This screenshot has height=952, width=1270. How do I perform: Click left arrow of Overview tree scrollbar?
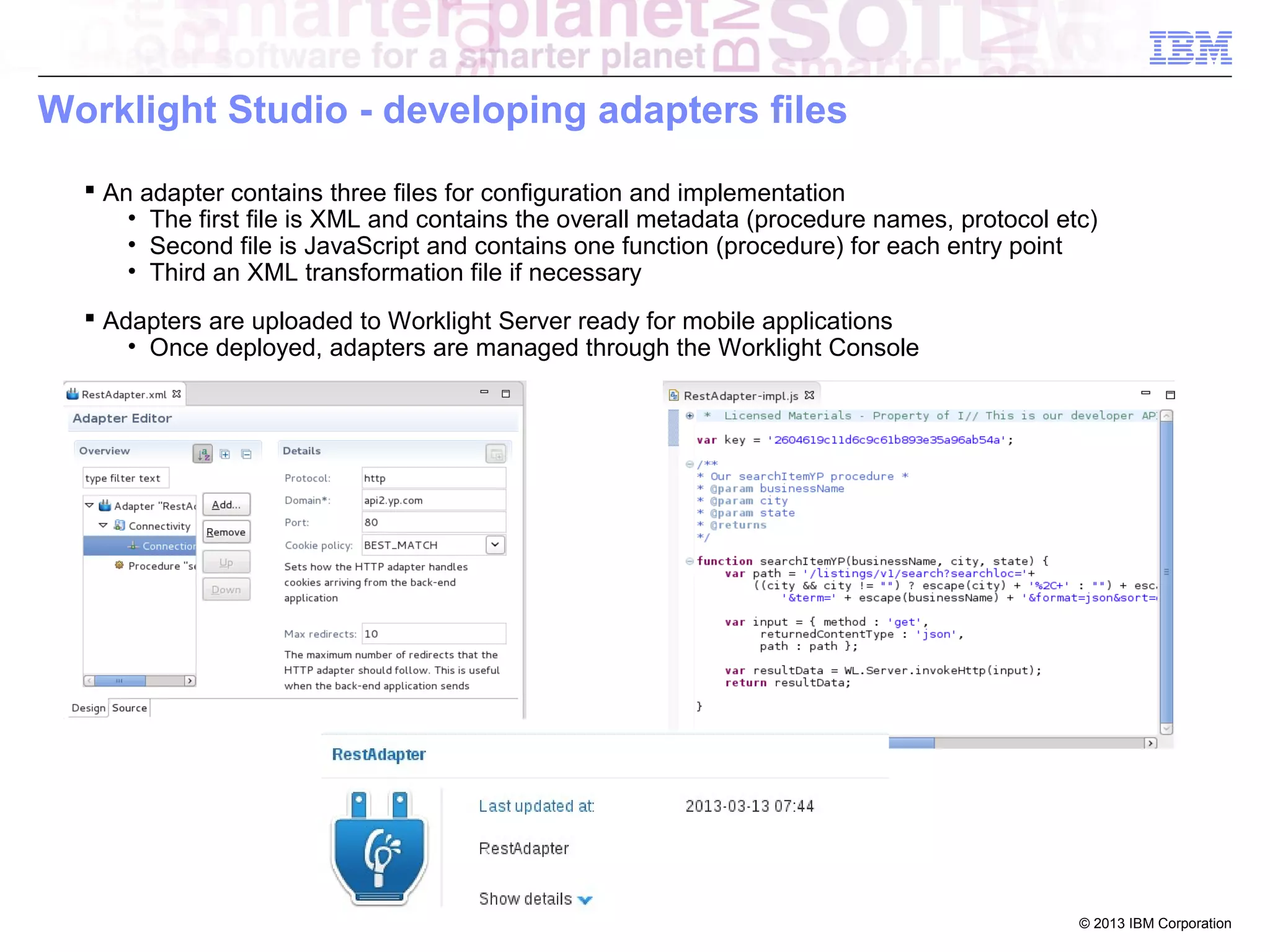[89, 681]
